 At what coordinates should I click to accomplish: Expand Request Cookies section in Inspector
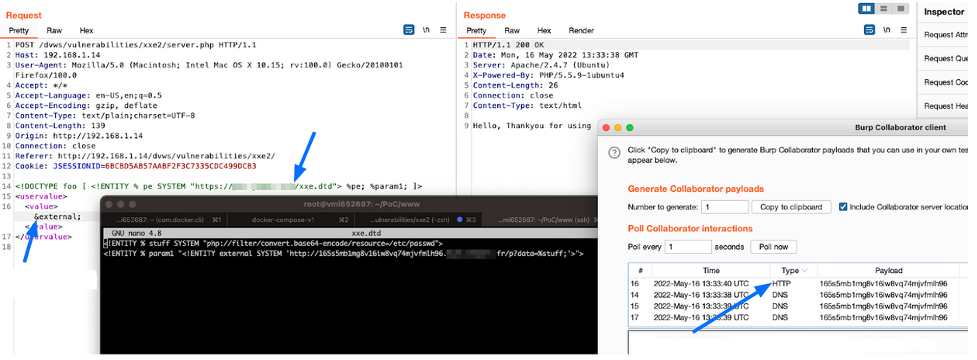(x=946, y=82)
